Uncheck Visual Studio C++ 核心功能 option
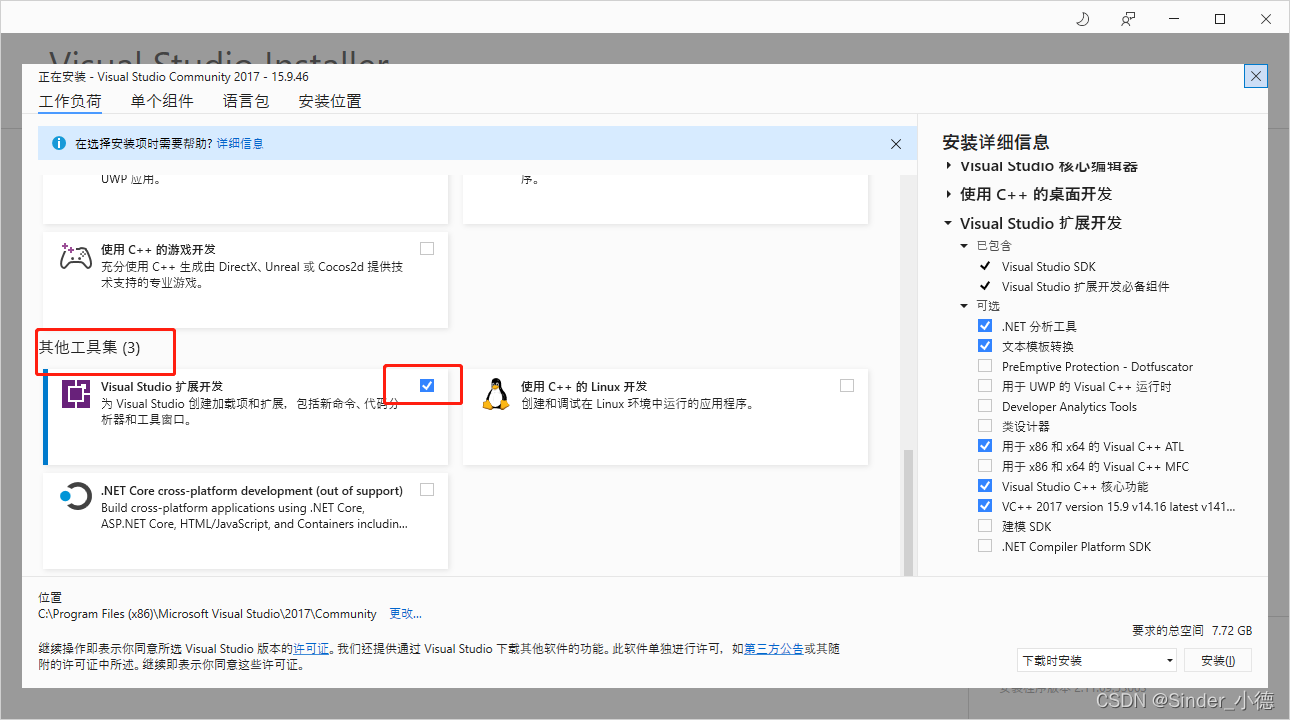1290x720 pixels. (985, 486)
